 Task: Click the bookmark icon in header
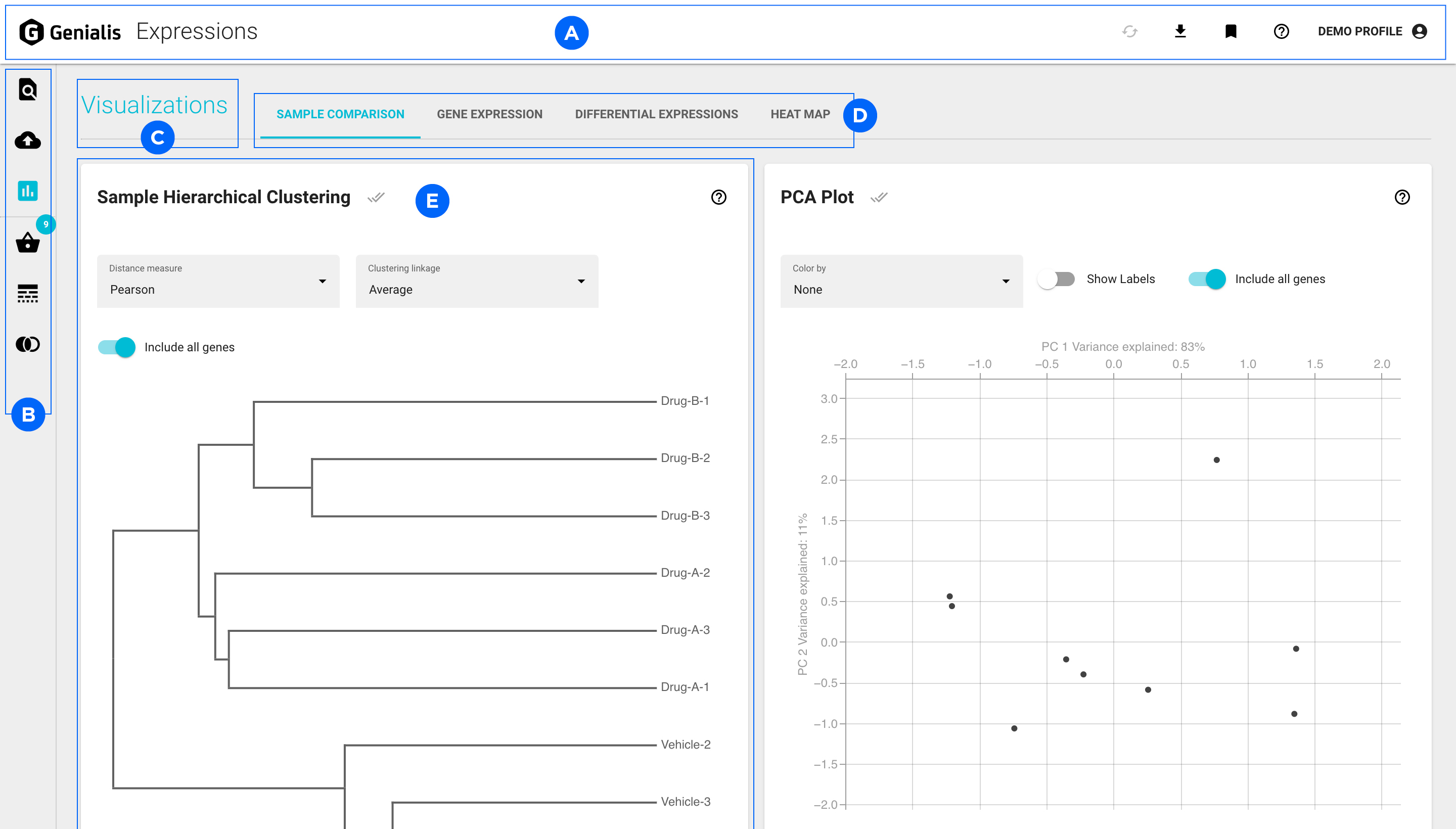(1231, 31)
